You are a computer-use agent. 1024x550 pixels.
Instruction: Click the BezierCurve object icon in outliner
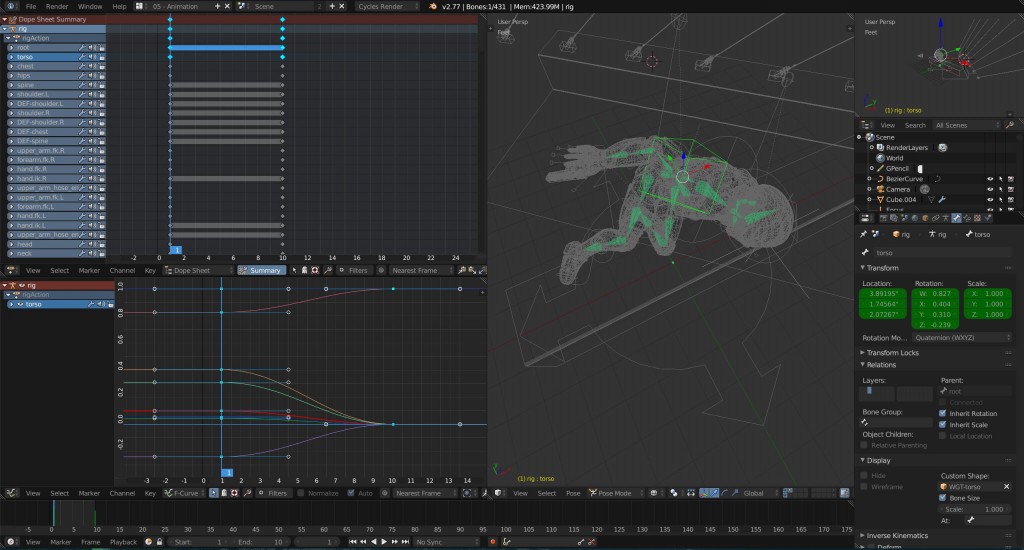pyautogui.click(x=879, y=179)
